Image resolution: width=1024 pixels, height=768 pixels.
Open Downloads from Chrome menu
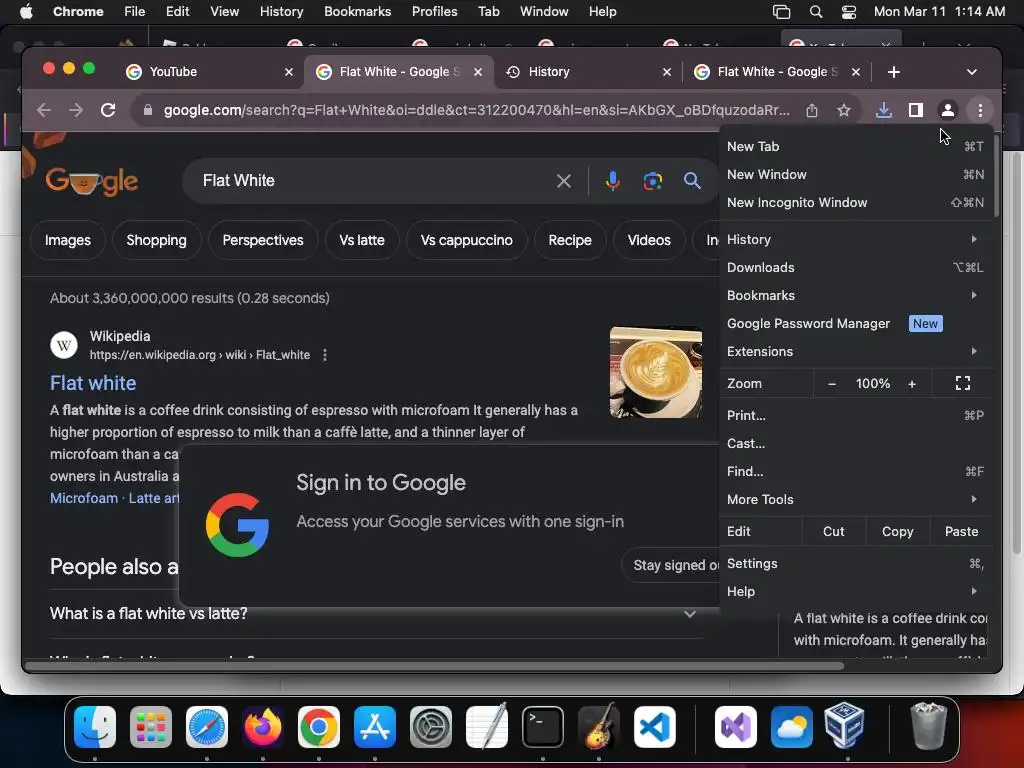coord(856,267)
